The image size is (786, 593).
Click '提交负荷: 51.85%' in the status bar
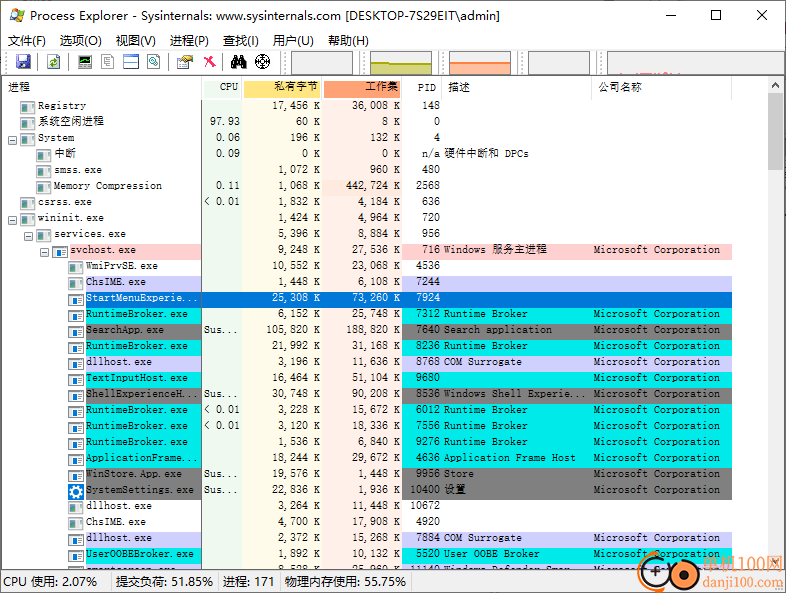tap(164, 582)
